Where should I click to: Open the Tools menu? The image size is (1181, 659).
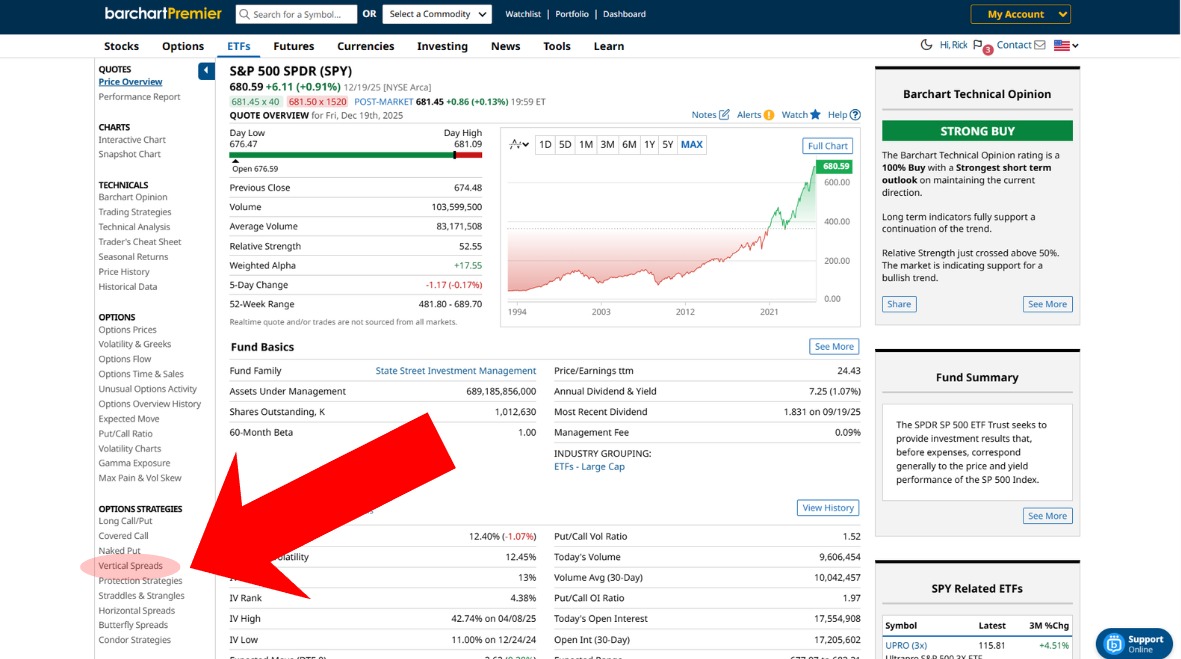[557, 46]
